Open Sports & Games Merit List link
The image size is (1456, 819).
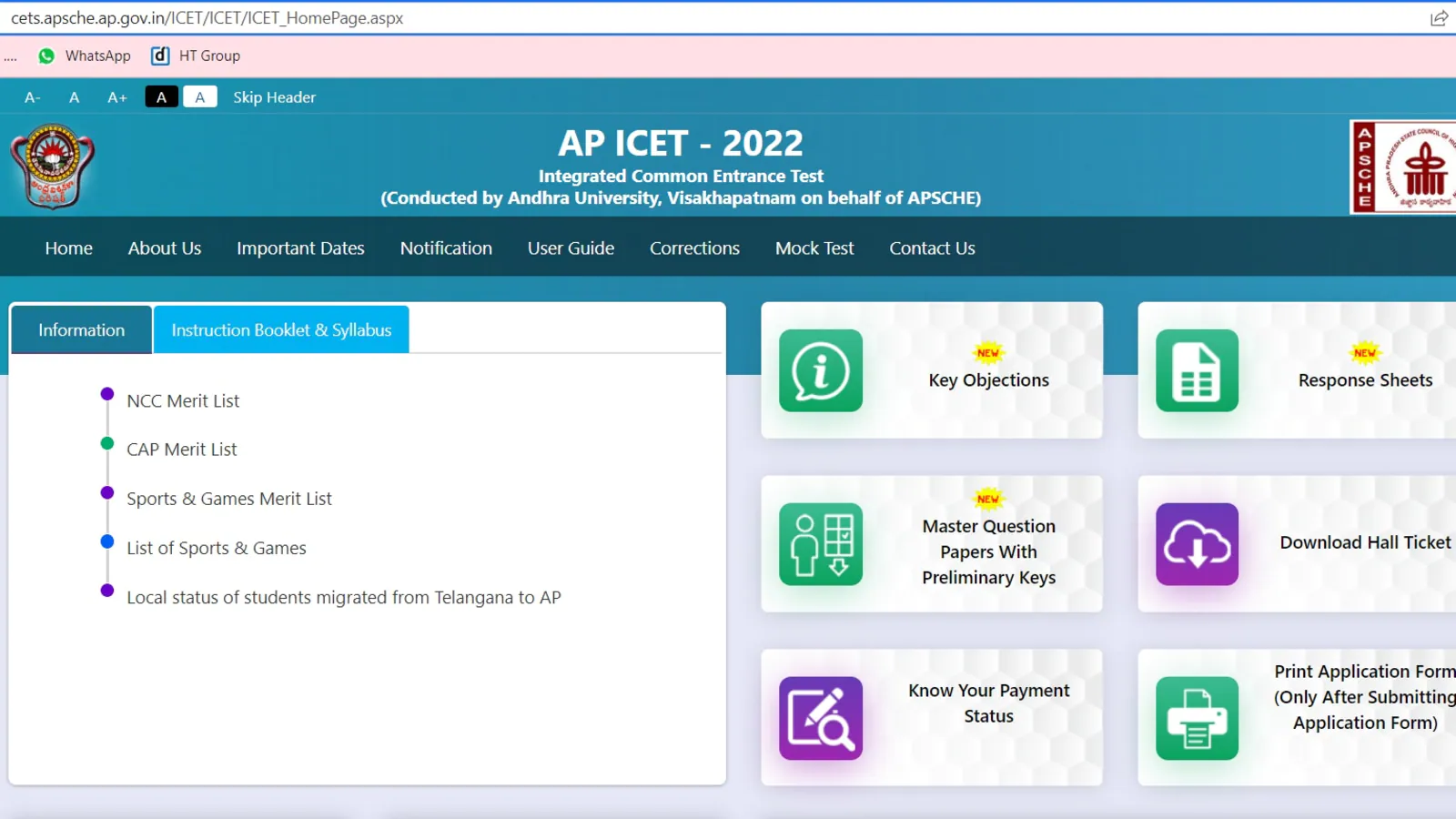229,498
